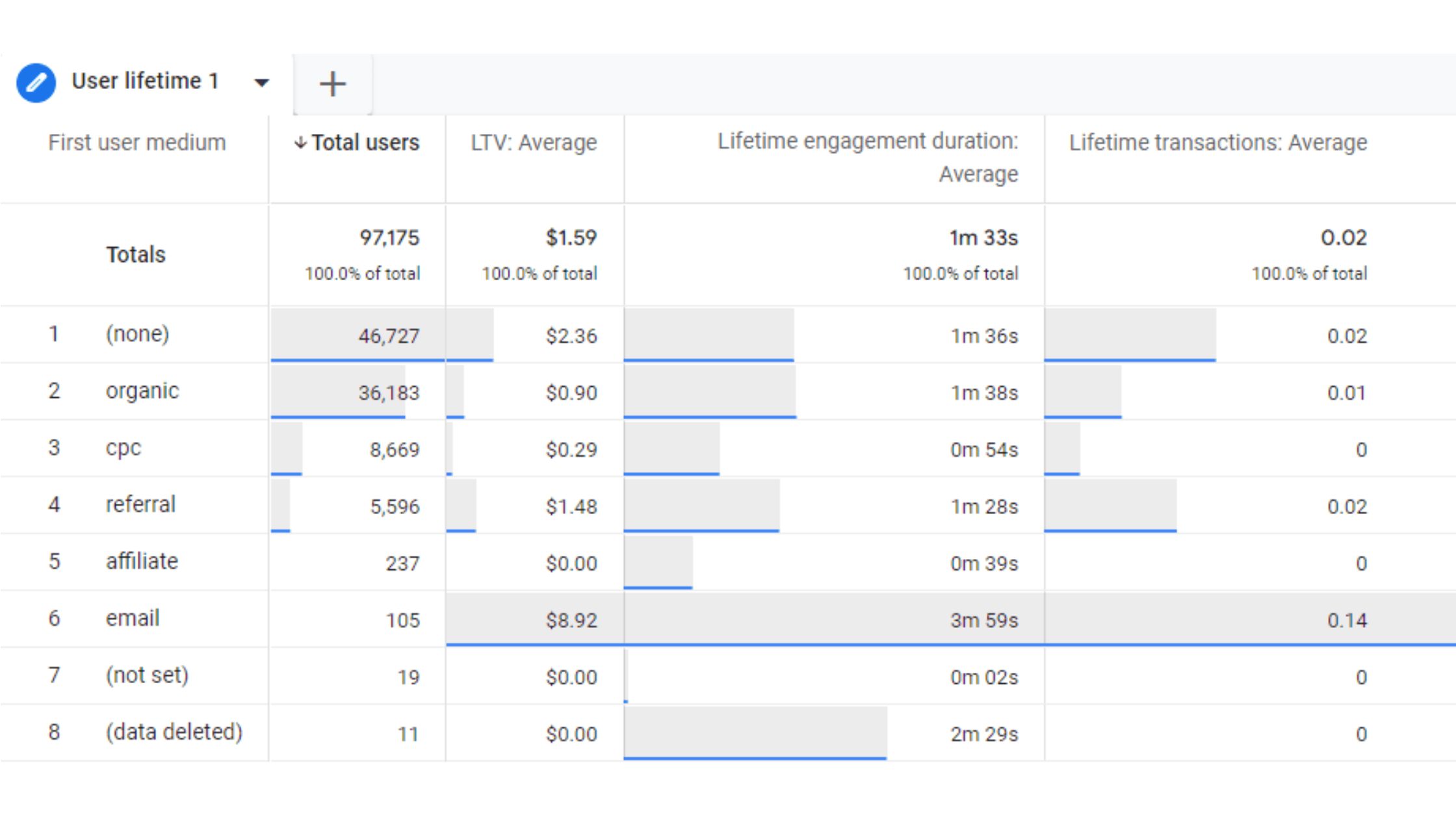Click the LTV: Average column header
Viewport: 1456px width, 819px height.
click(534, 142)
